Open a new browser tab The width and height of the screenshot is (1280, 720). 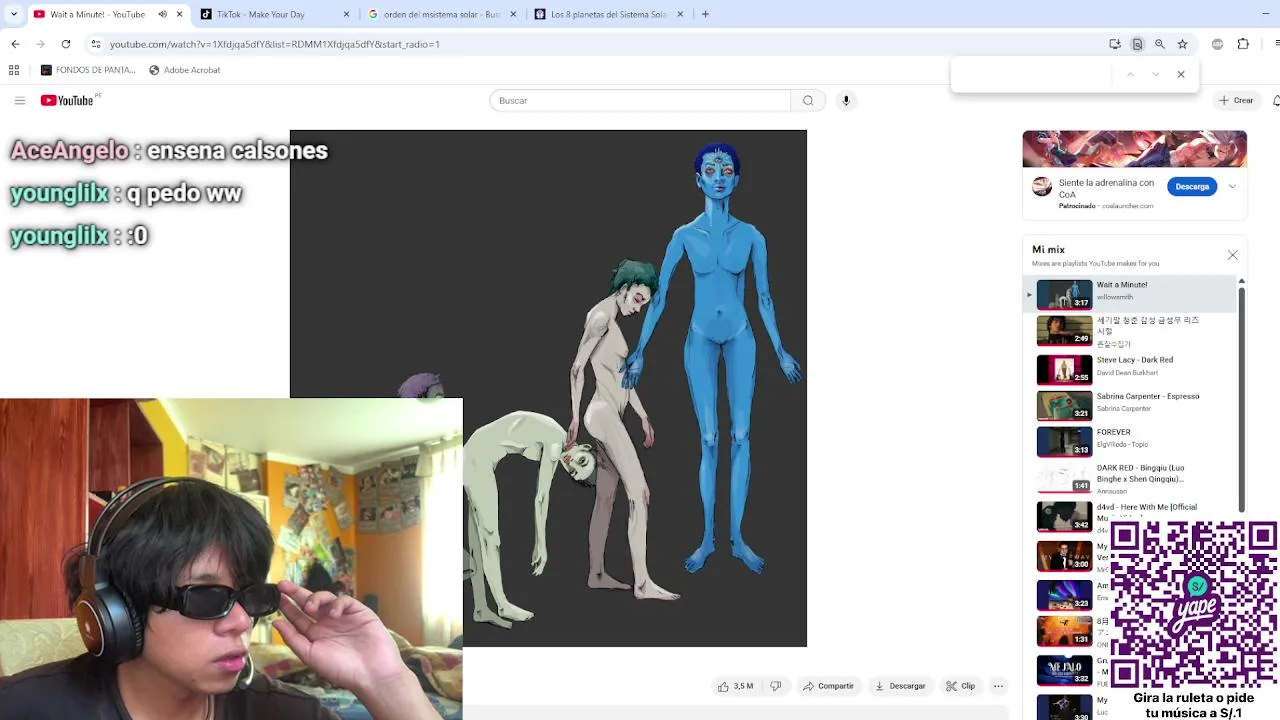(x=705, y=14)
